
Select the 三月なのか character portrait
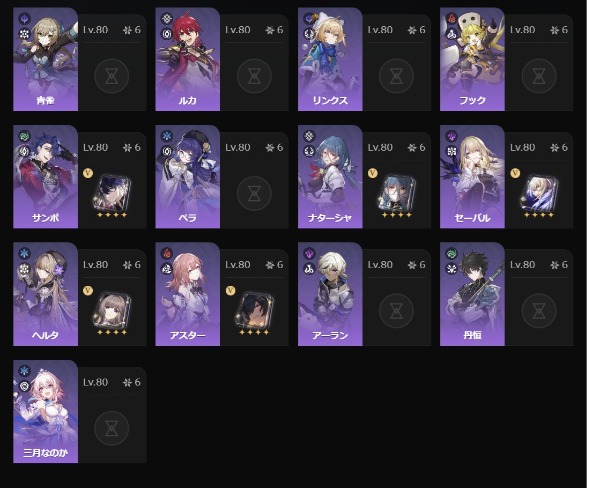click(x=46, y=412)
